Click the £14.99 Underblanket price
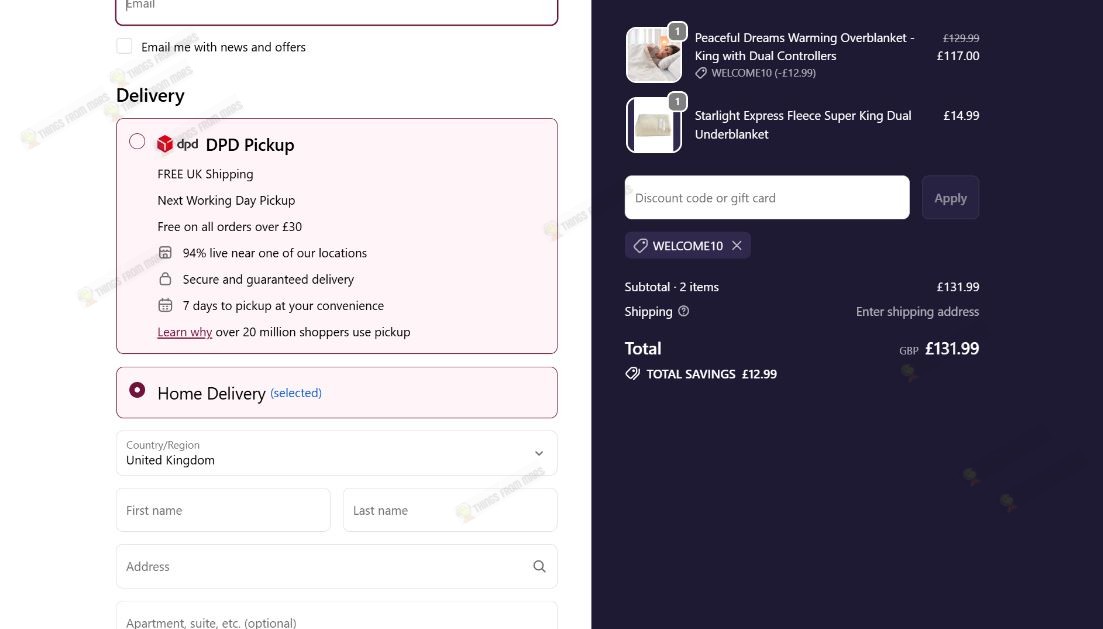Image resolution: width=1103 pixels, height=629 pixels. click(x=961, y=115)
